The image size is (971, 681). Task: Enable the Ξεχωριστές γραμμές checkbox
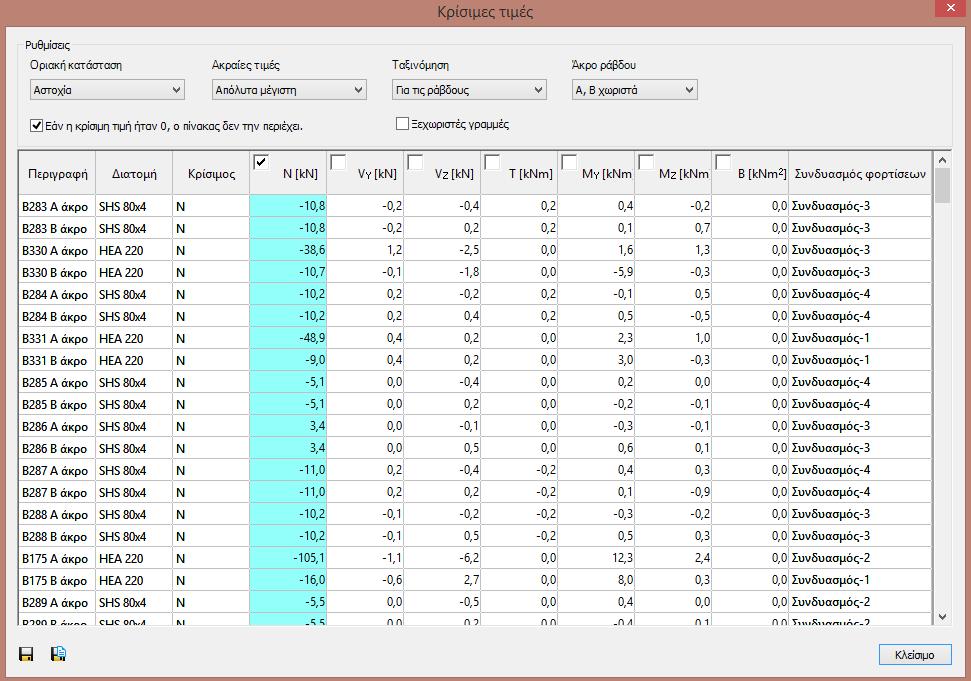coord(403,124)
